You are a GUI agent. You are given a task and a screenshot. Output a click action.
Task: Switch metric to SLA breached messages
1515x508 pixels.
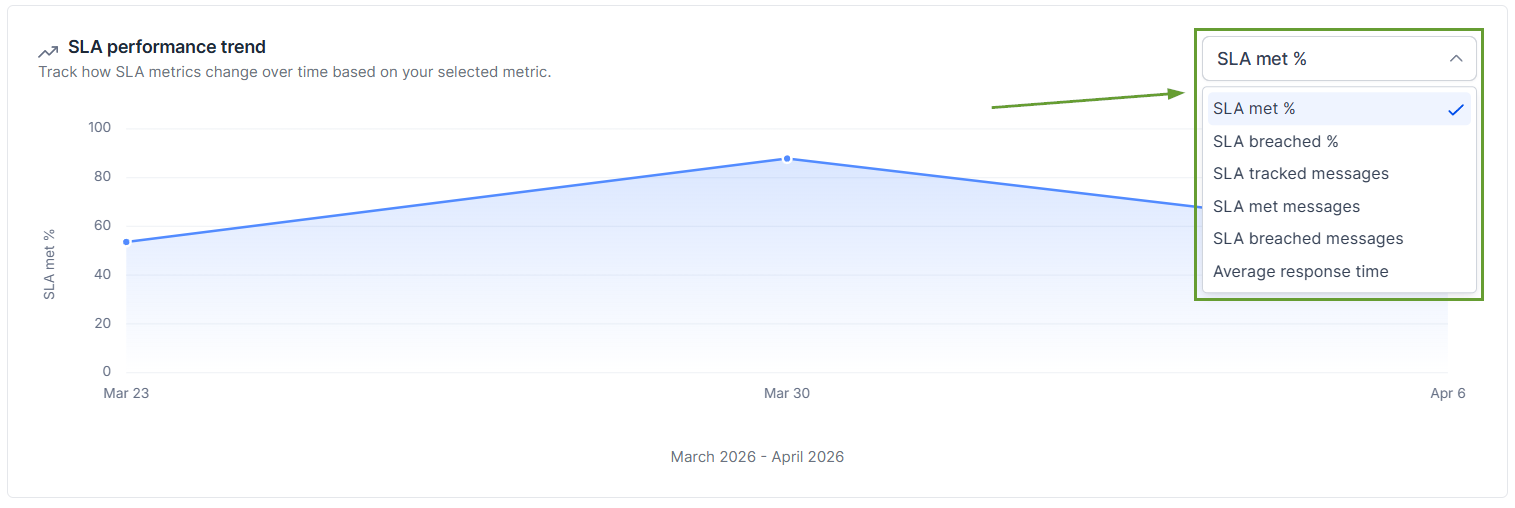[x=1307, y=239]
